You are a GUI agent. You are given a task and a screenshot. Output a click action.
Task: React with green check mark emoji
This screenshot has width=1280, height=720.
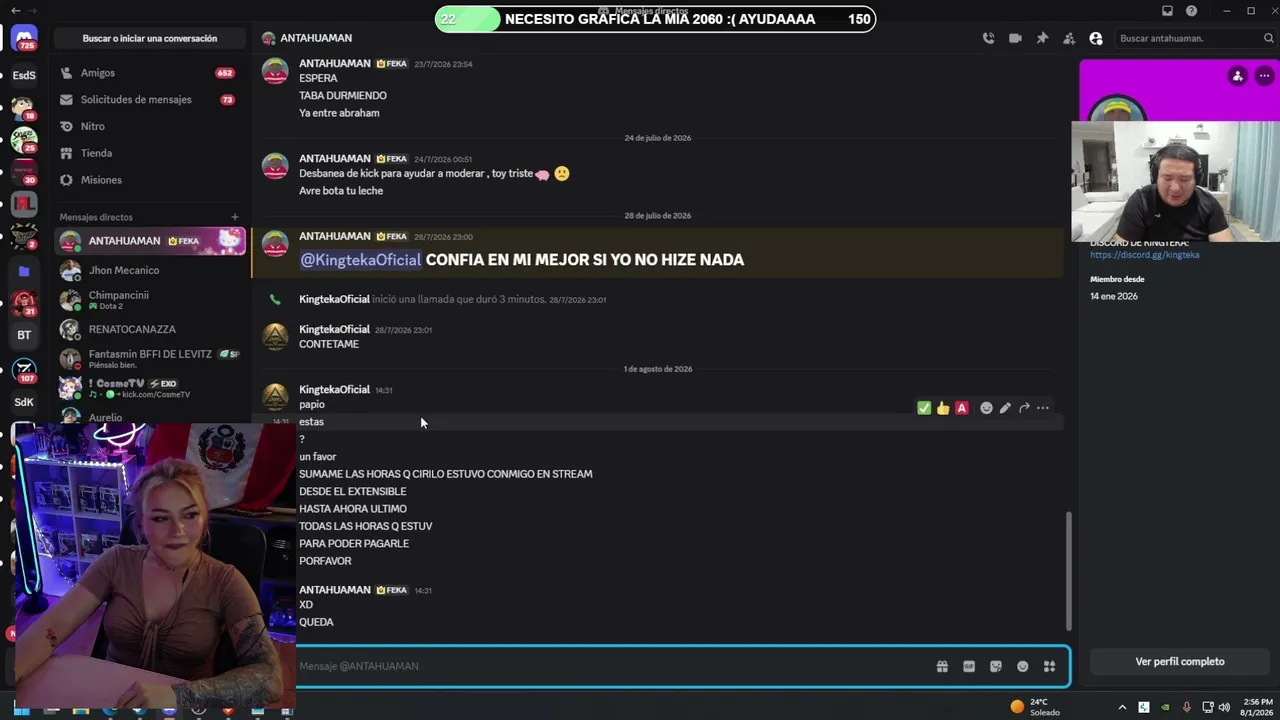pyautogui.click(x=924, y=408)
